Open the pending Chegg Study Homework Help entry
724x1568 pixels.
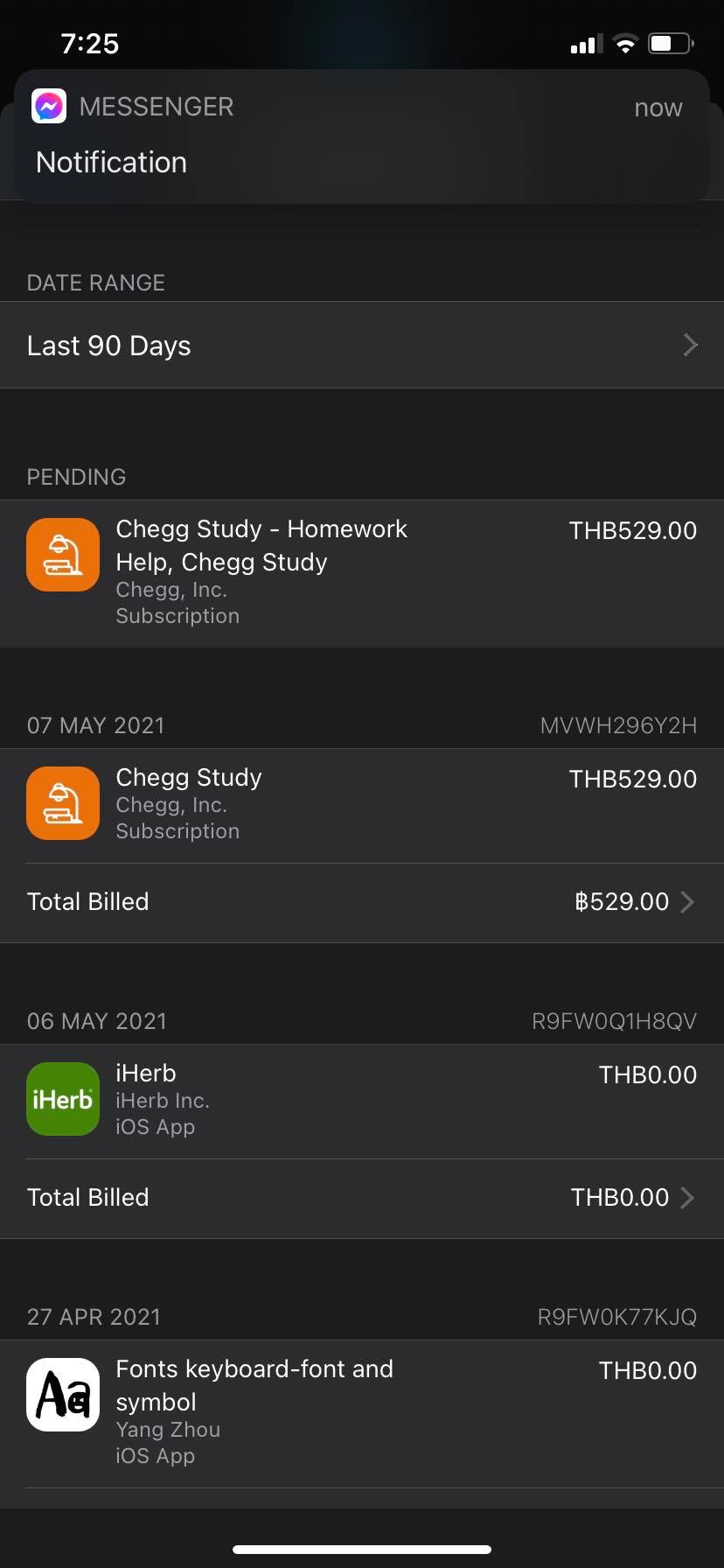point(262,546)
